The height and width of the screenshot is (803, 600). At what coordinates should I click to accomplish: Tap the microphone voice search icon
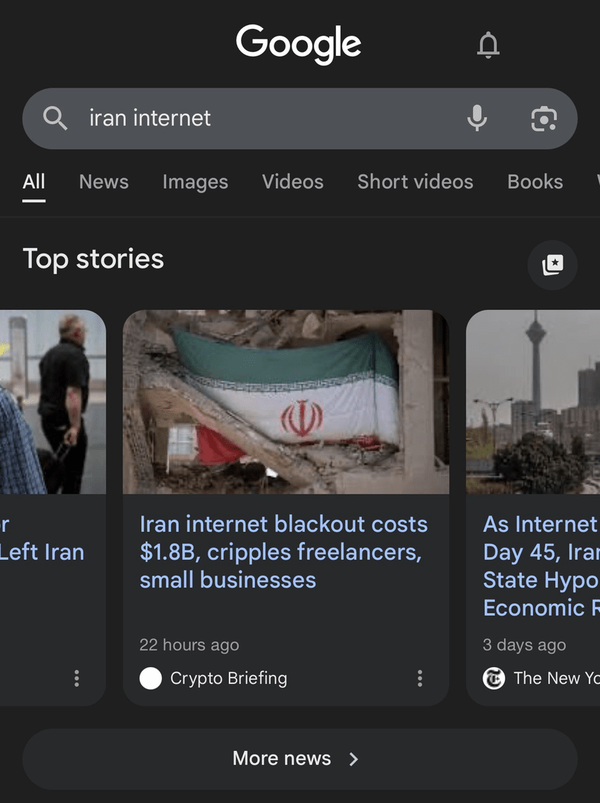pos(477,118)
